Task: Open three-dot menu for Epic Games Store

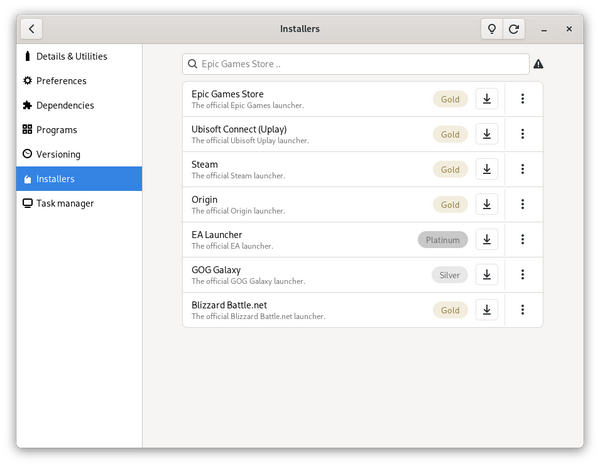Action: [x=522, y=99]
